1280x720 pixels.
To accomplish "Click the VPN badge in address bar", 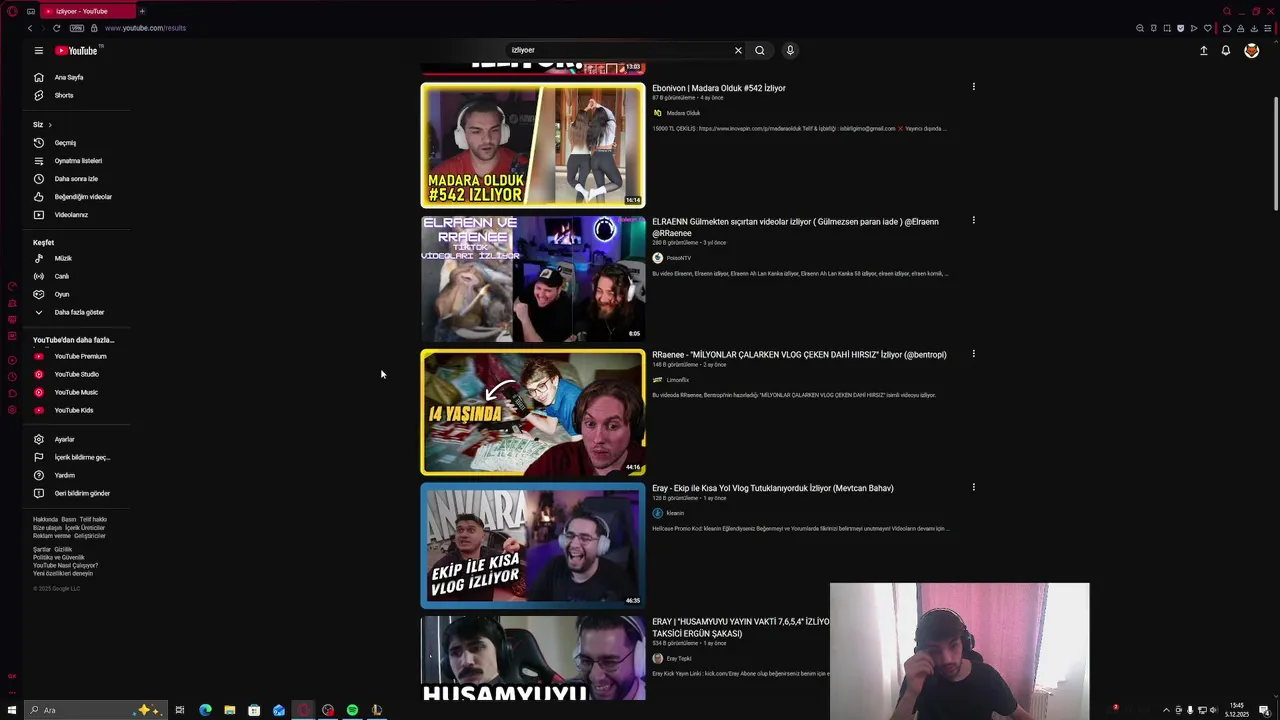I will pyautogui.click(x=77, y=28).
